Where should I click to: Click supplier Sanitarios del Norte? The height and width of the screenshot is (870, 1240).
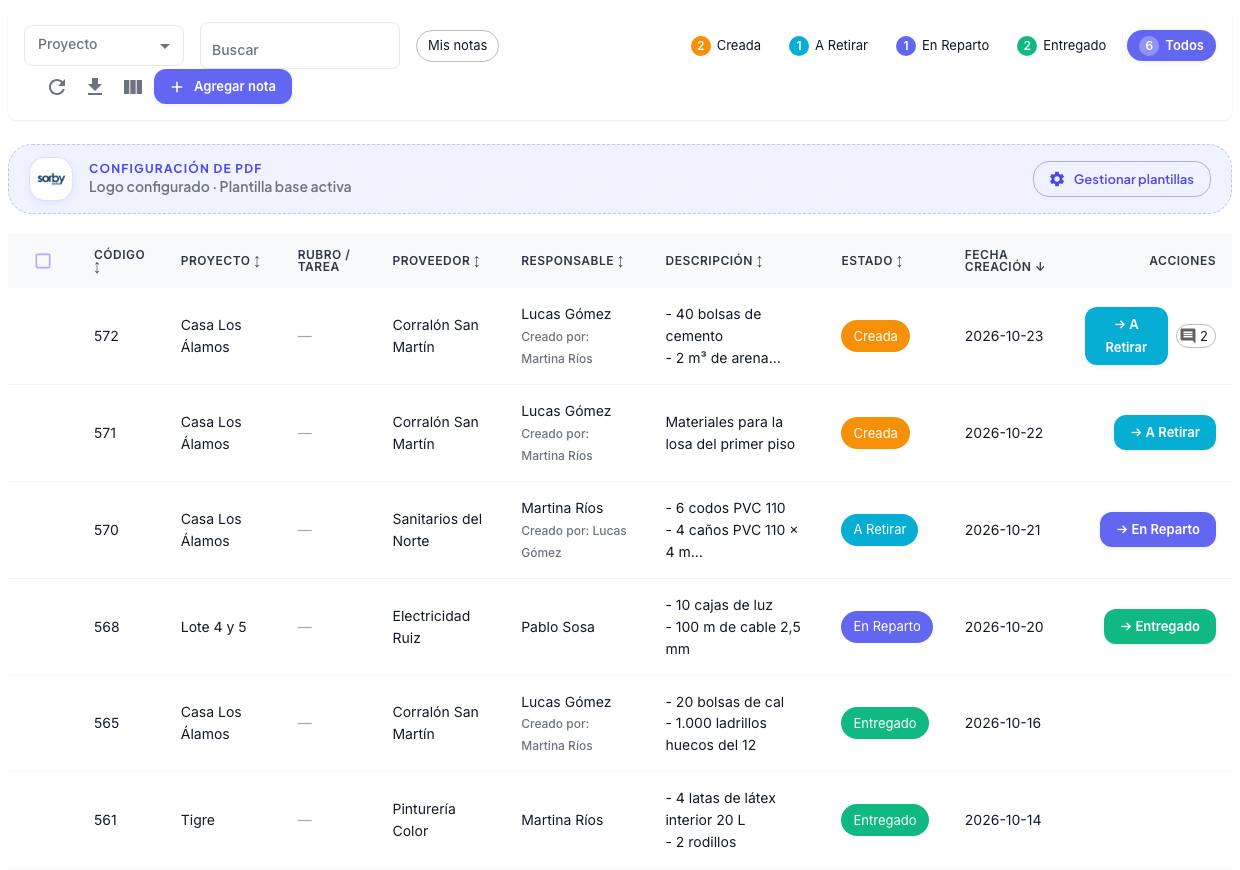click(437, 530)
